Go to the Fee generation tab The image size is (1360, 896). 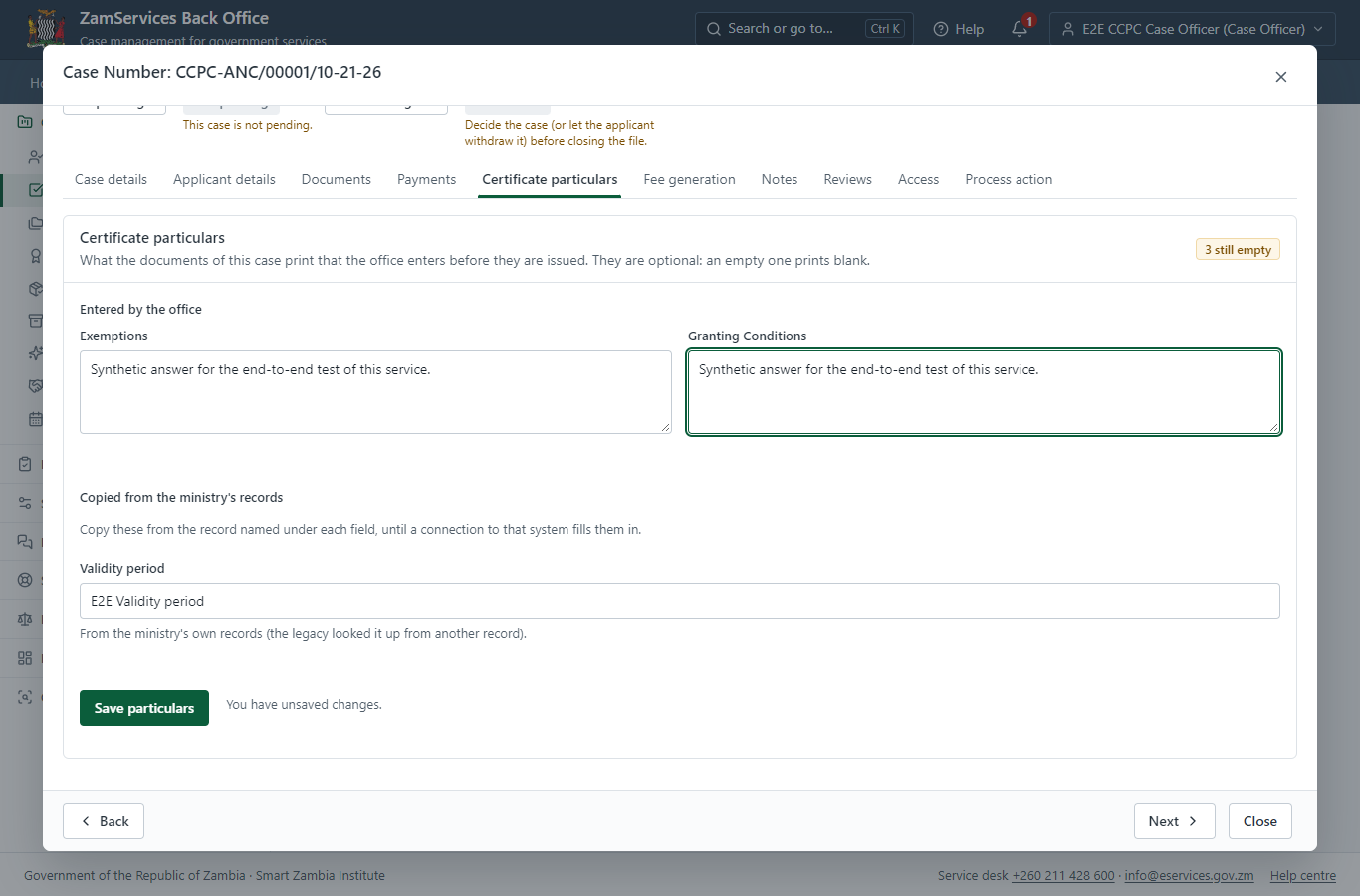coord(689,180)
